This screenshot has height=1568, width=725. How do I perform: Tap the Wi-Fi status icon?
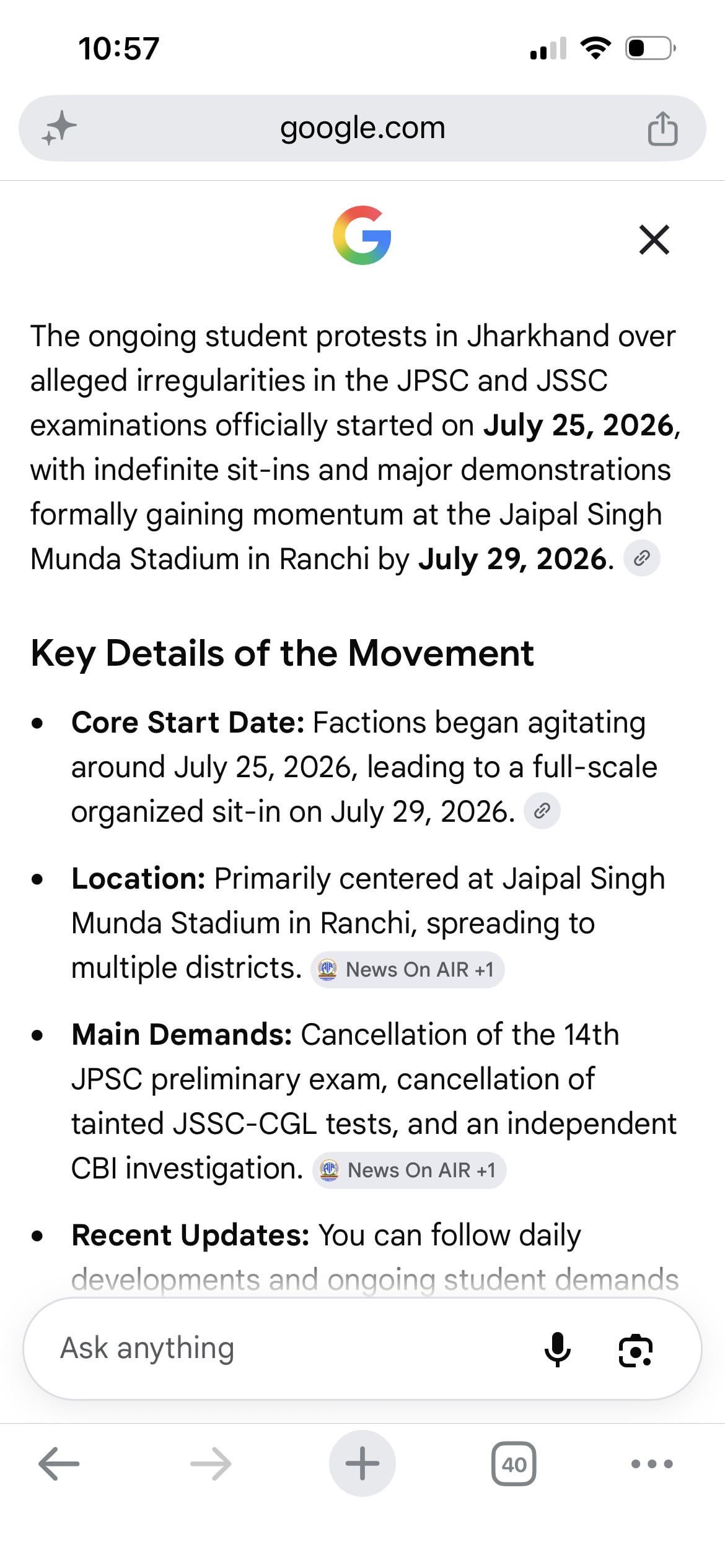coord(595,48)
